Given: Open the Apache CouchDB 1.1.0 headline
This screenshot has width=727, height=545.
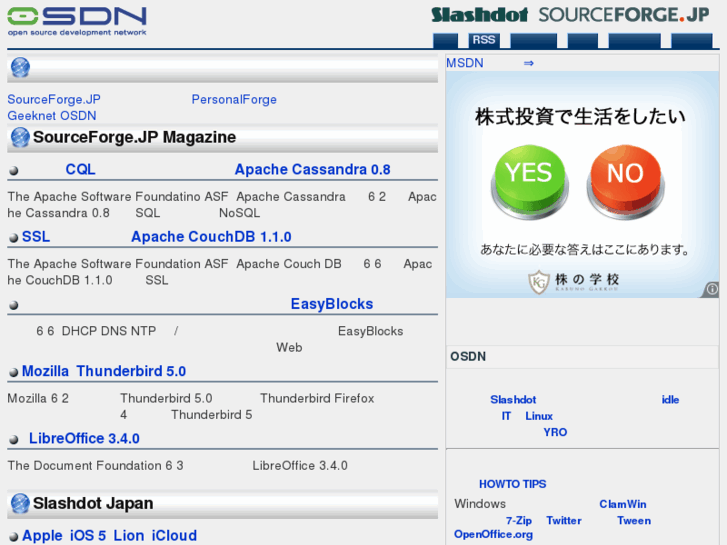Looking at the screenshot, I should pos(211,237).
